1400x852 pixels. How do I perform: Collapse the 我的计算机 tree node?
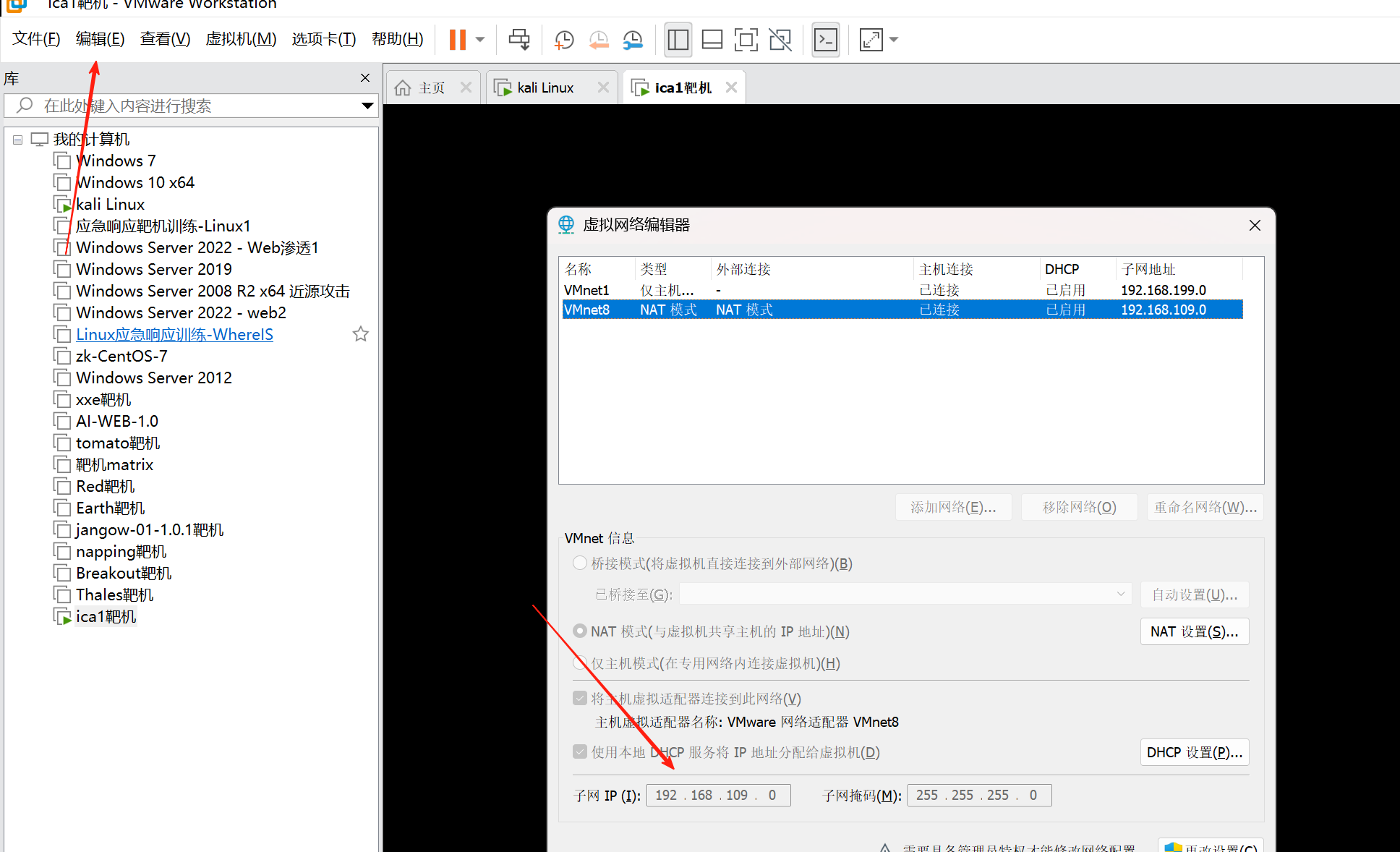[18, 140]
